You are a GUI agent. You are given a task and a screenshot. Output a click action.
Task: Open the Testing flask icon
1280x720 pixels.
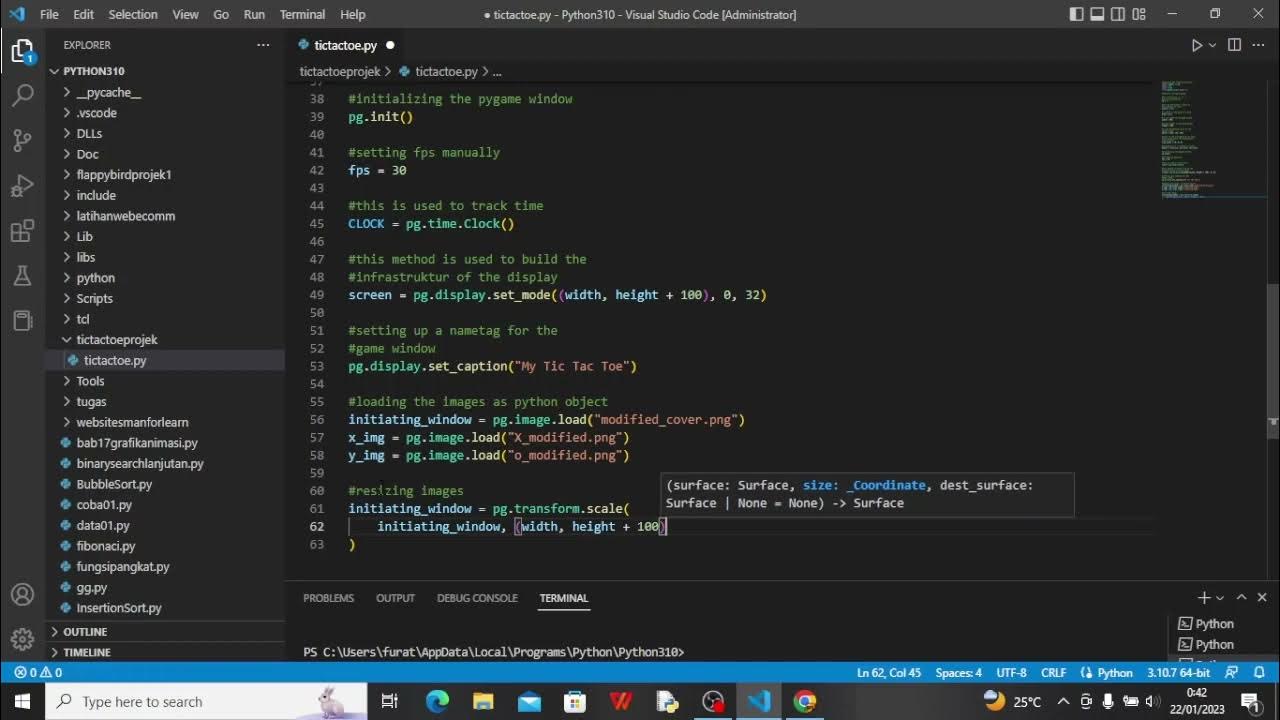coord(22,276)
